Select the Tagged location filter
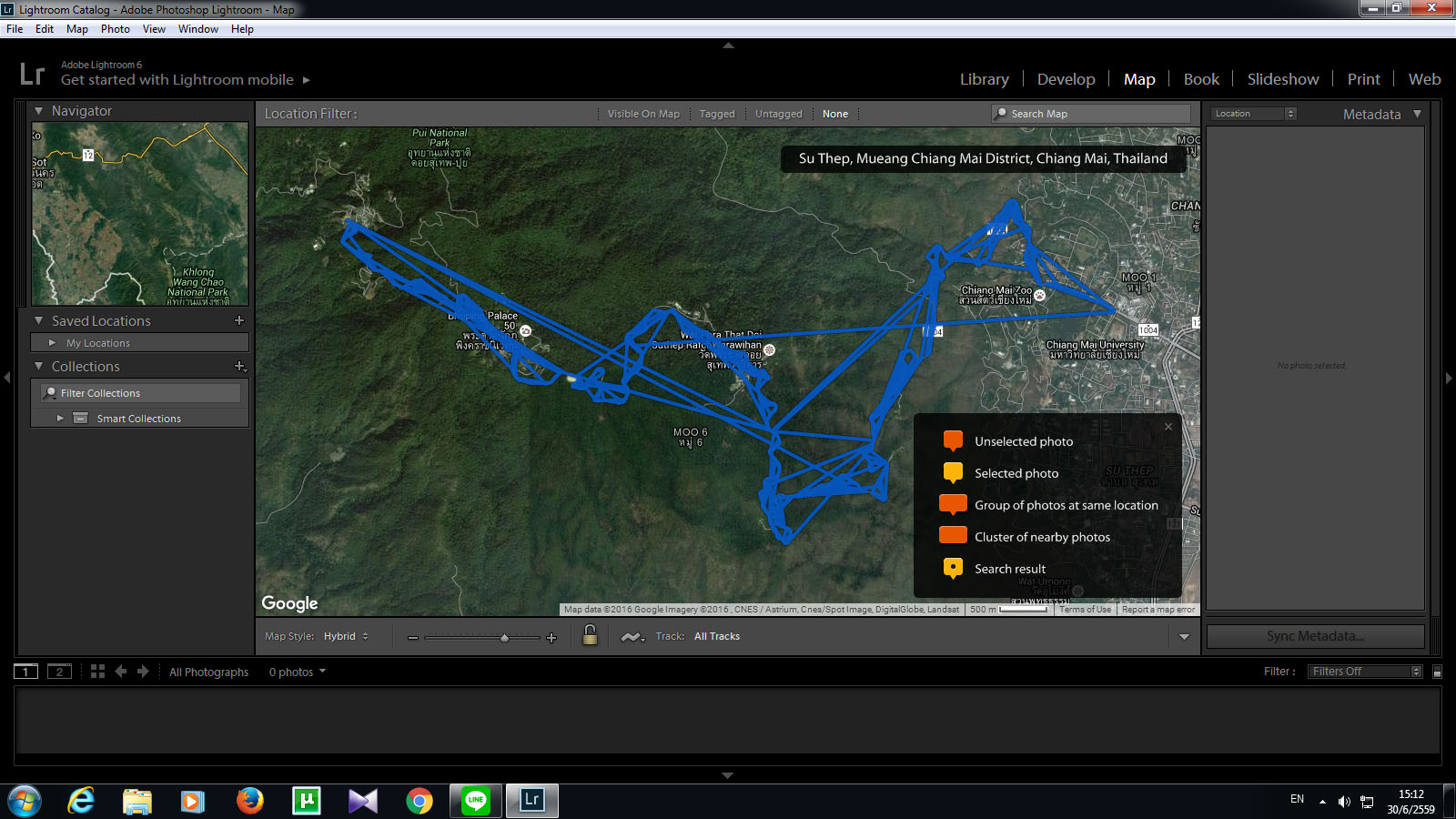Viewport: 1456px width, 819px height. 717,114
